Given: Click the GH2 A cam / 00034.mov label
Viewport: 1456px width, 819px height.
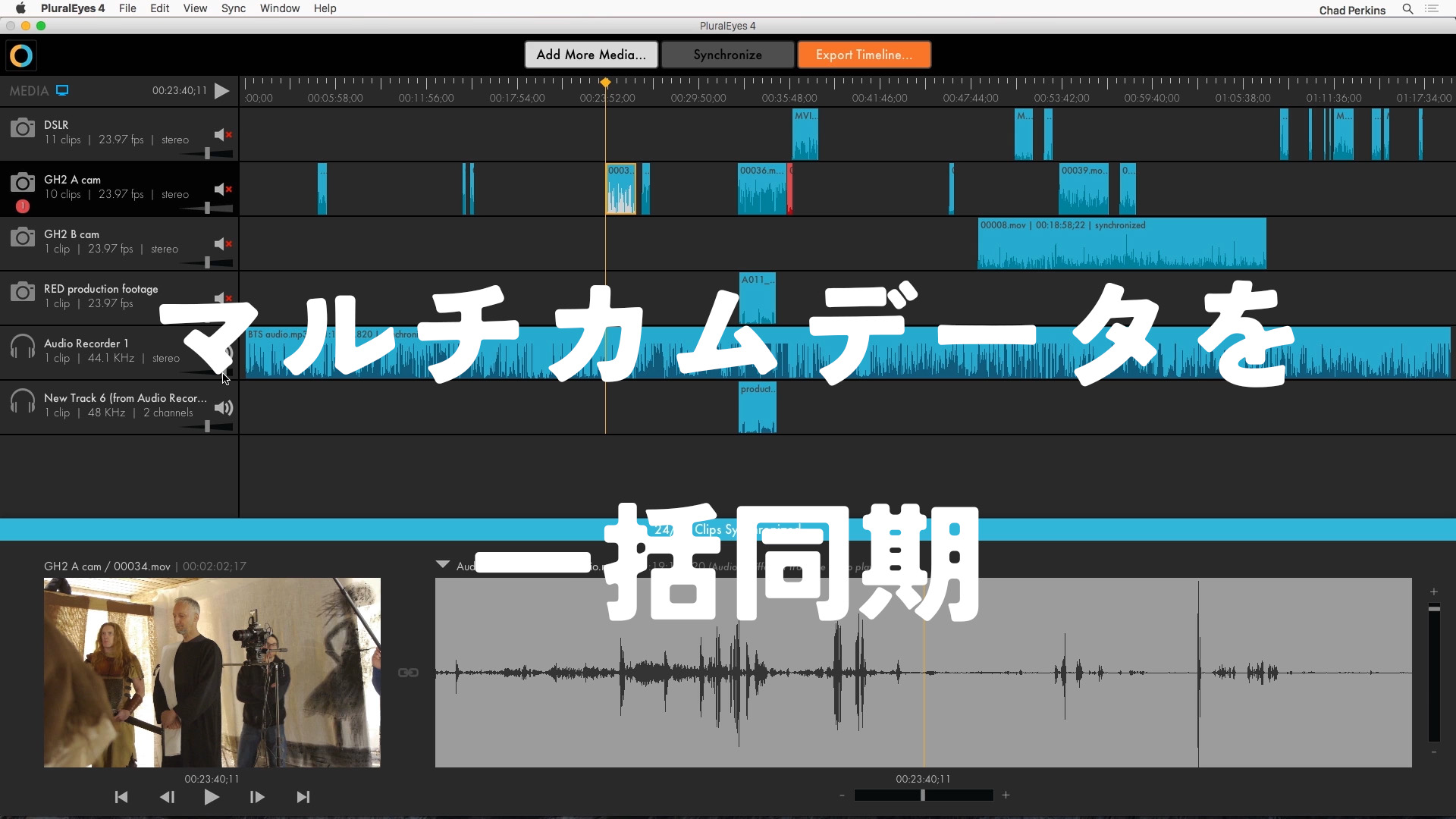Looking at the screenshot, I should pyautogui.click(x=107, y=566).
